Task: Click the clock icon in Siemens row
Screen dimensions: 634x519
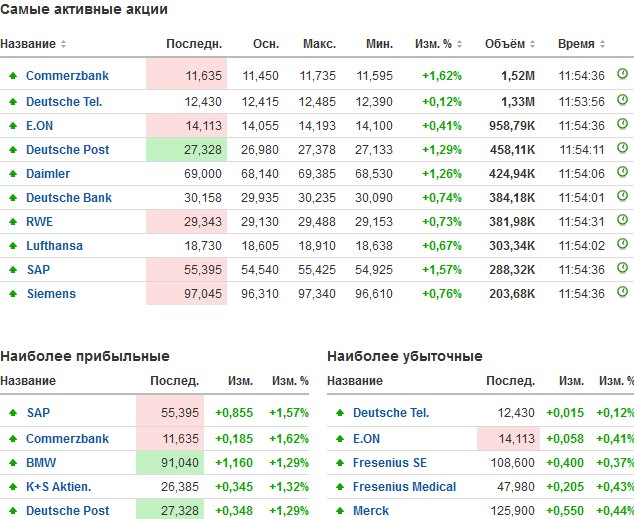Action: (x=622, y=294)
